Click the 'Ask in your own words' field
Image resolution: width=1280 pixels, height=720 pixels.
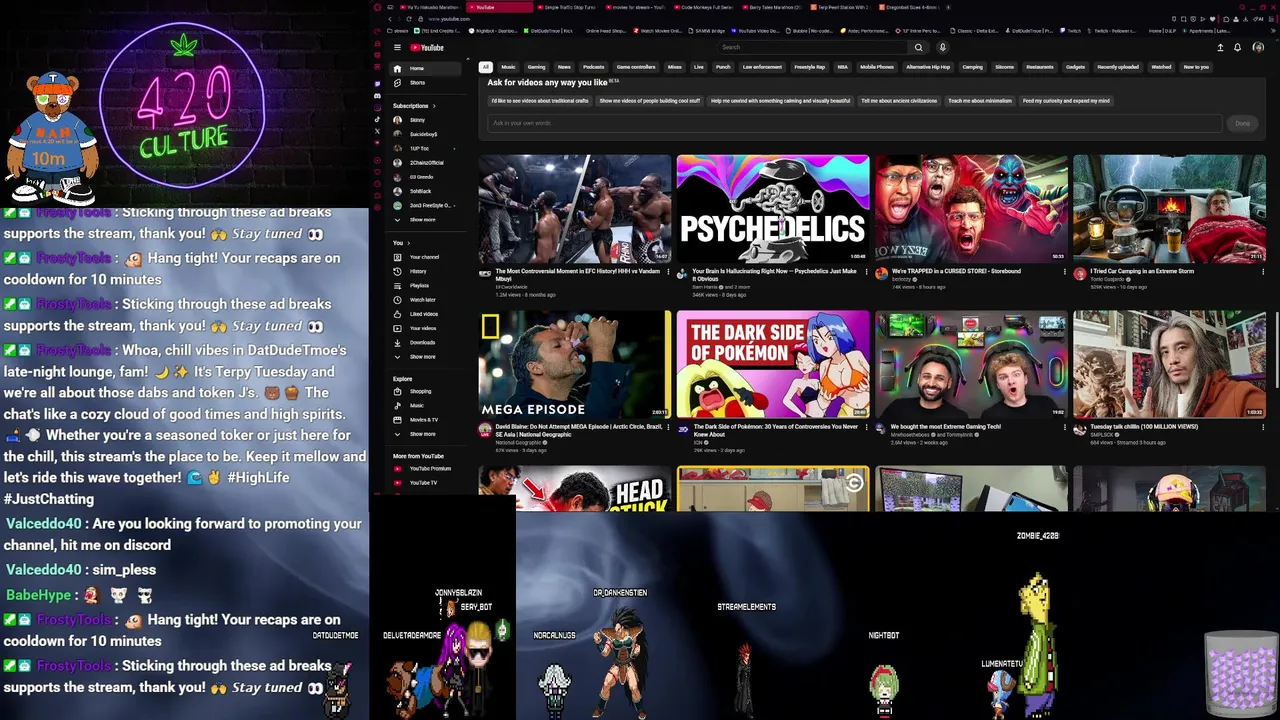tap(855, 123)
